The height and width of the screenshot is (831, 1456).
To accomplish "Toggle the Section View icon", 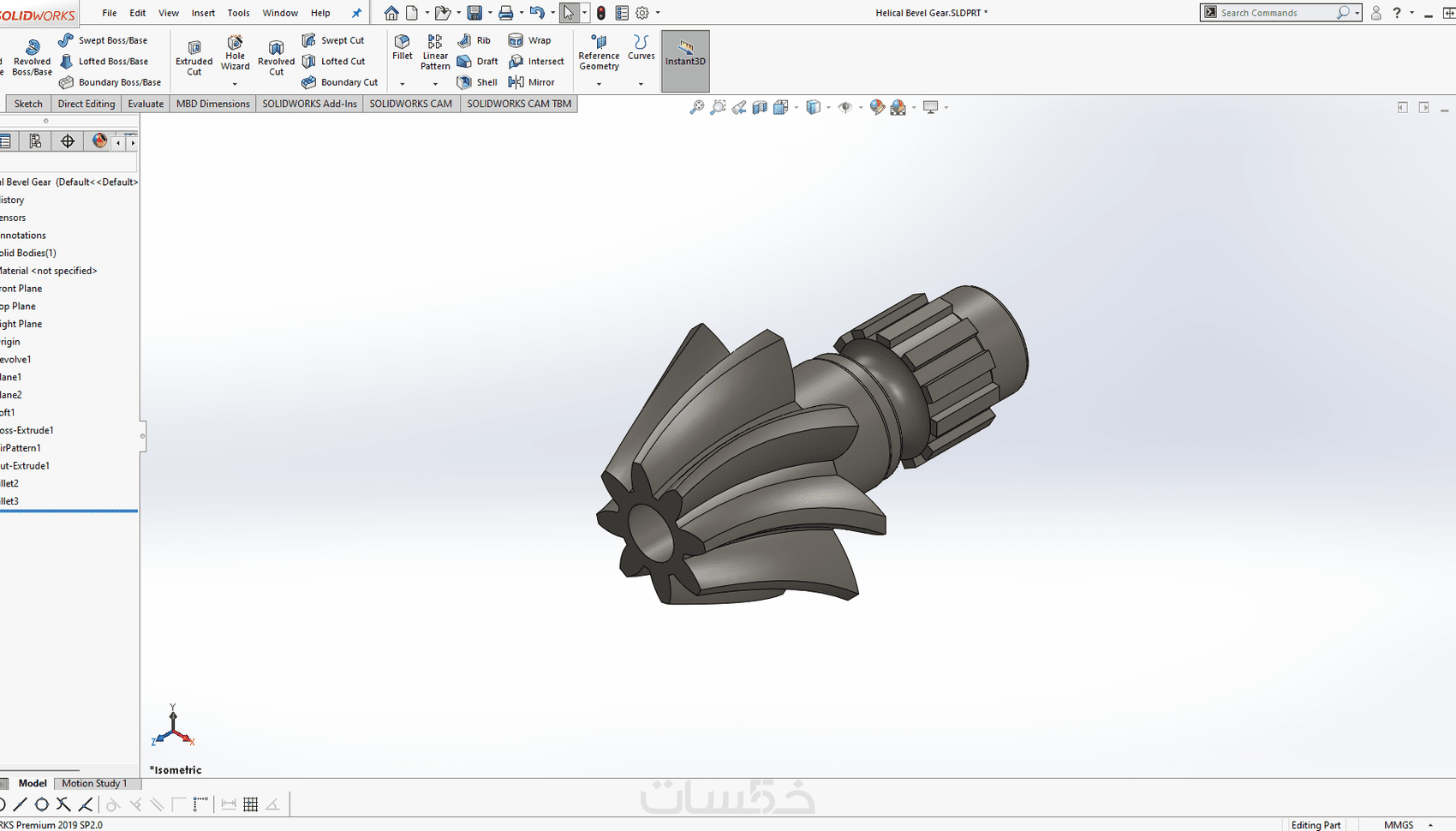I will tap(760, 107).
